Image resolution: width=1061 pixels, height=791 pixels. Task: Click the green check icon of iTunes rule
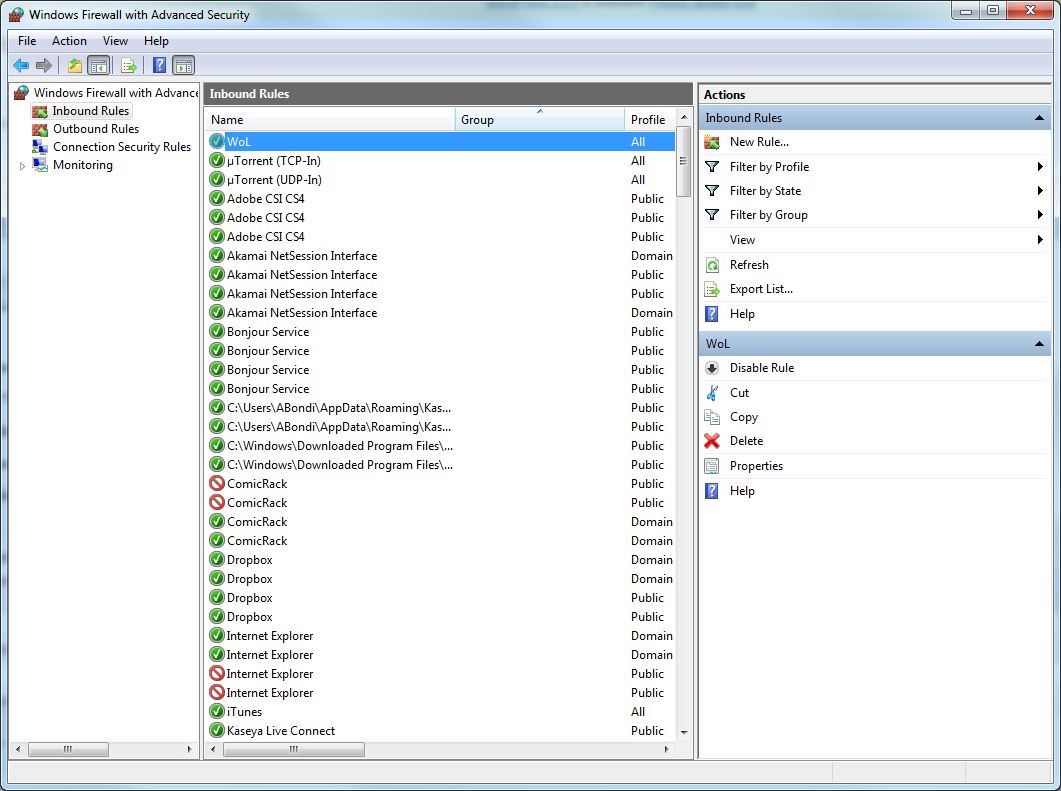coord(217,711)
